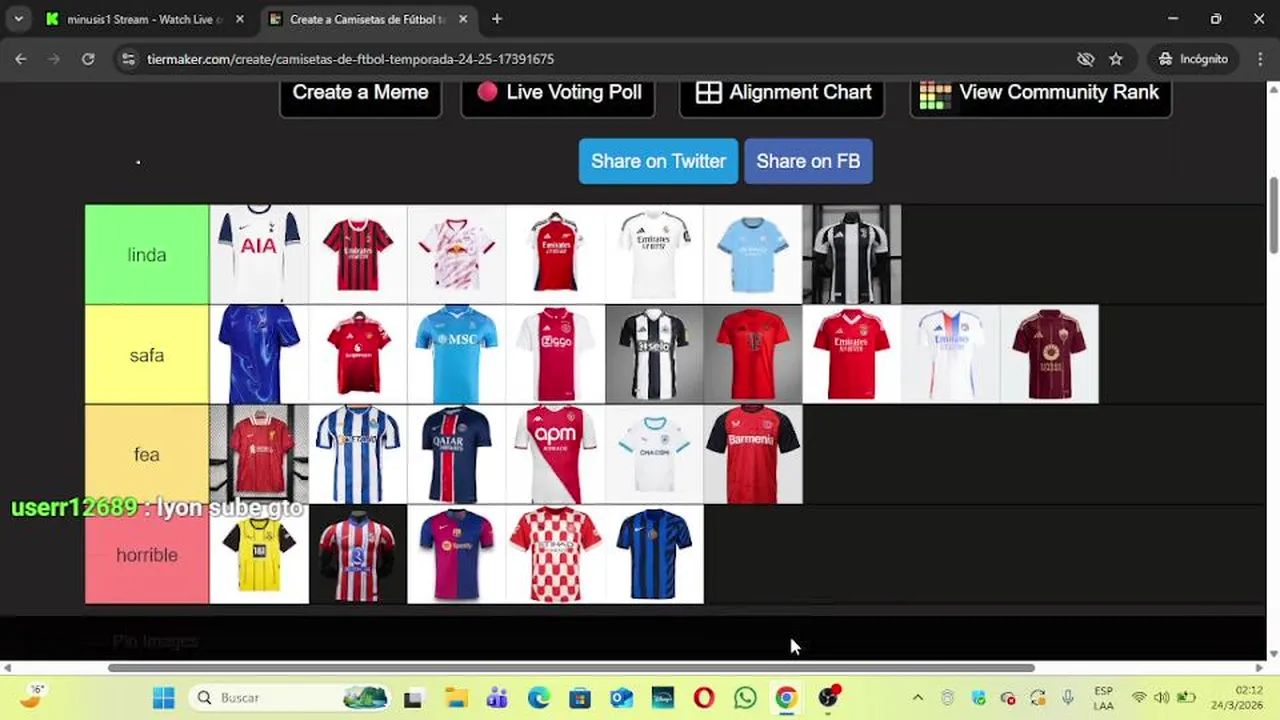Click the Create a Meme button
Image resolution: width=1280 pixels, height=720 pixels.
tap(360, 93)
